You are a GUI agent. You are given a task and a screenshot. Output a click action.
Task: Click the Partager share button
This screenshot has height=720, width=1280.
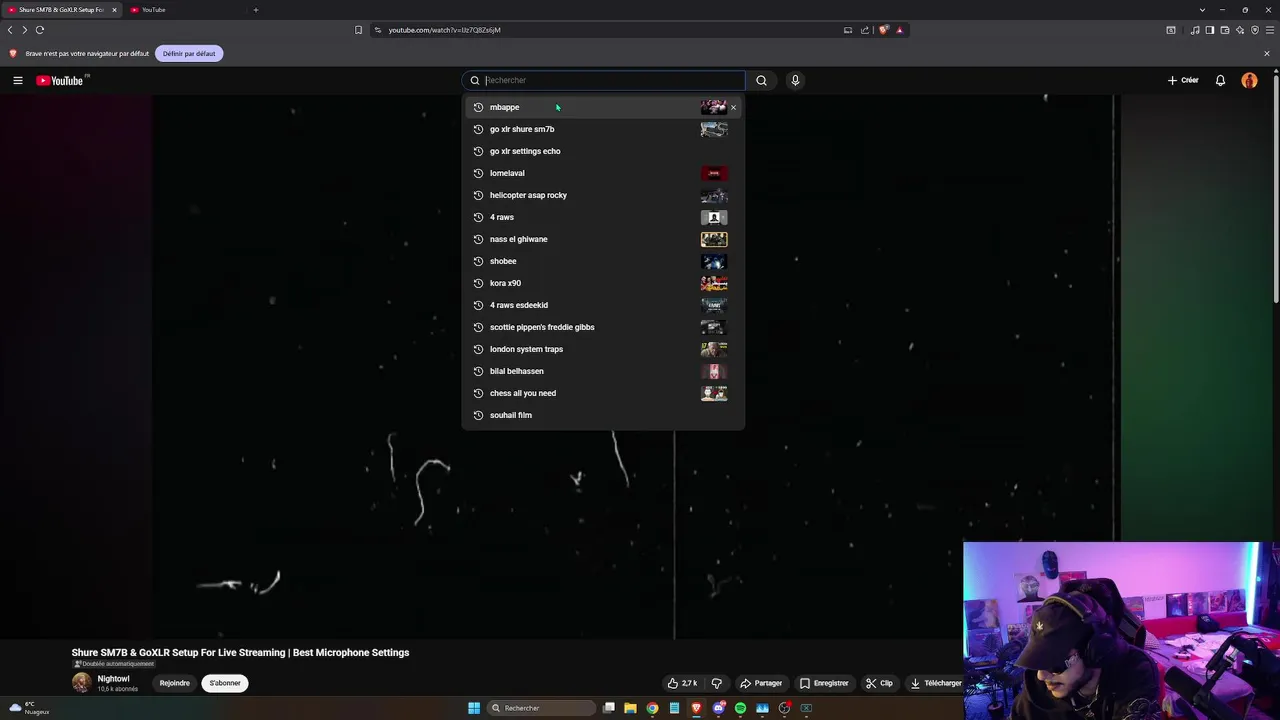pos(761,683)
